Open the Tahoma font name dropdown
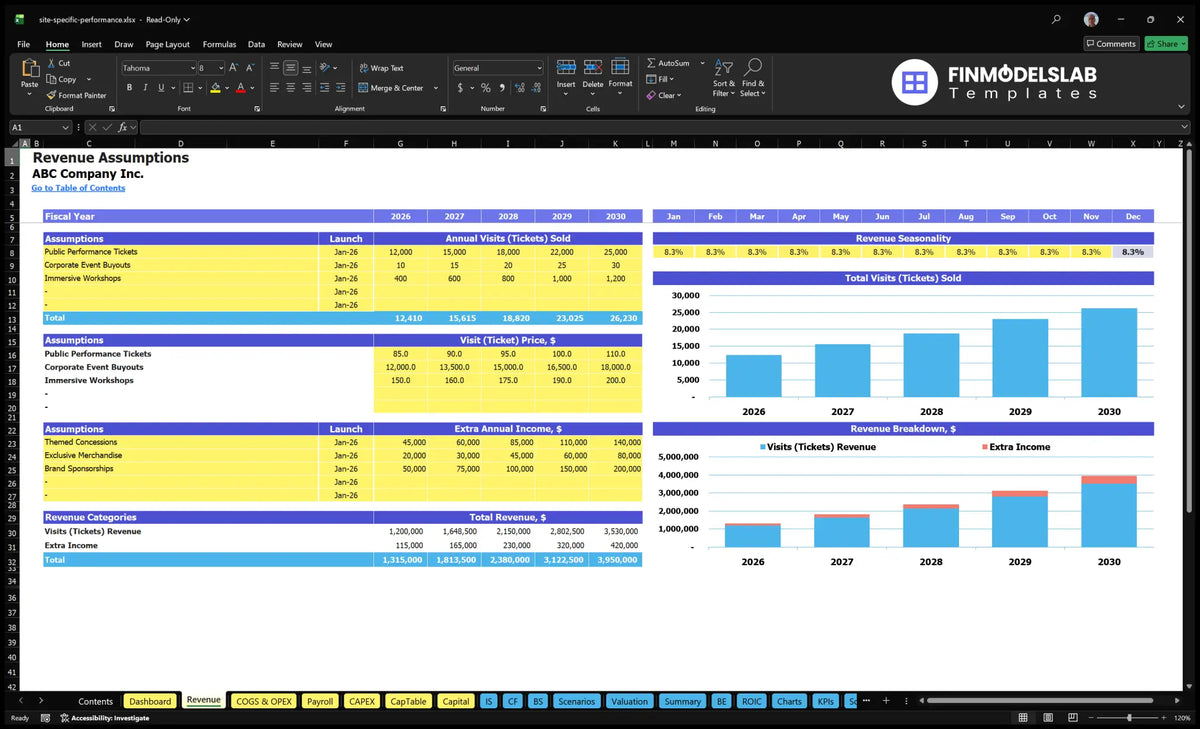 191,68
